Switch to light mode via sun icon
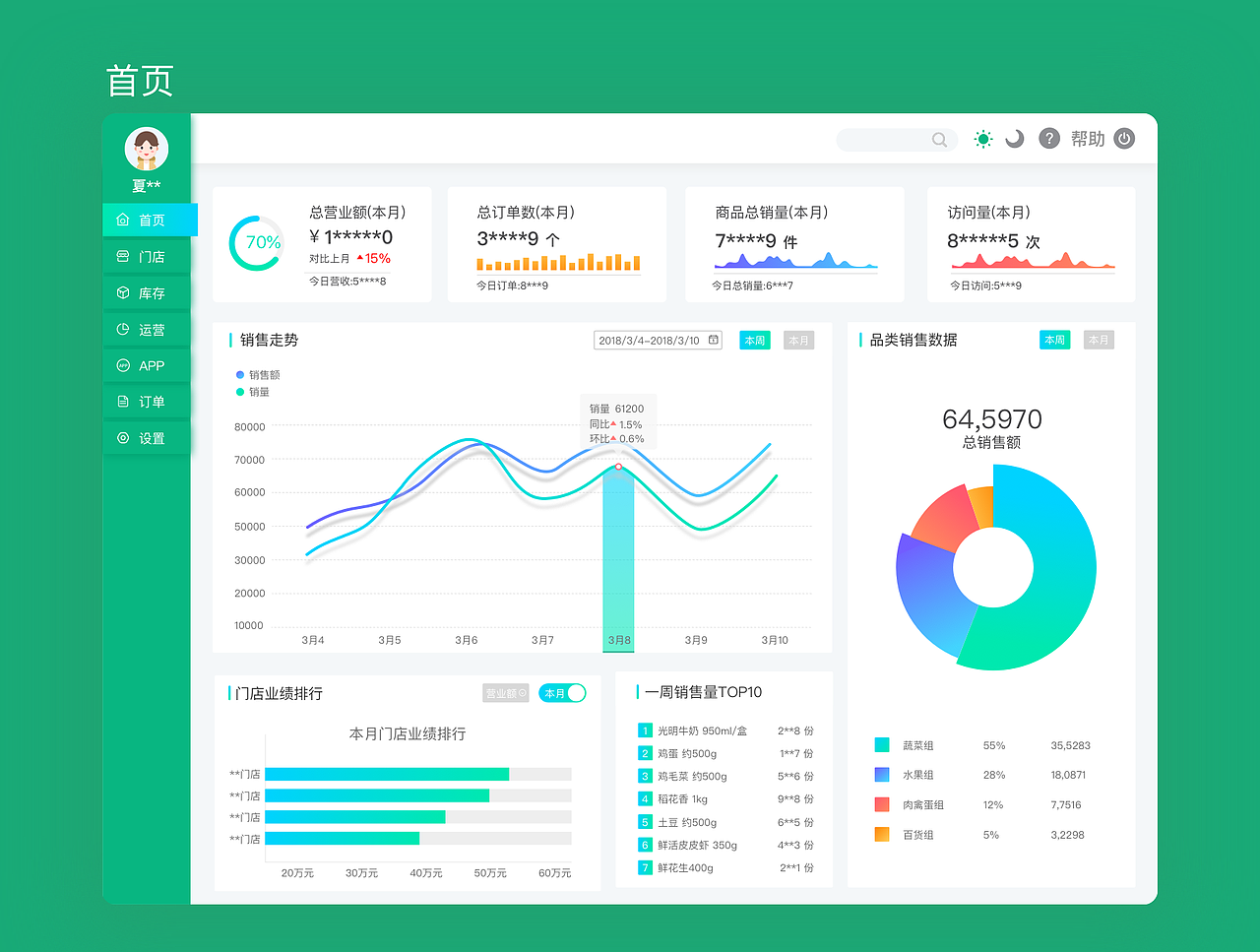 tap(982, 139)
